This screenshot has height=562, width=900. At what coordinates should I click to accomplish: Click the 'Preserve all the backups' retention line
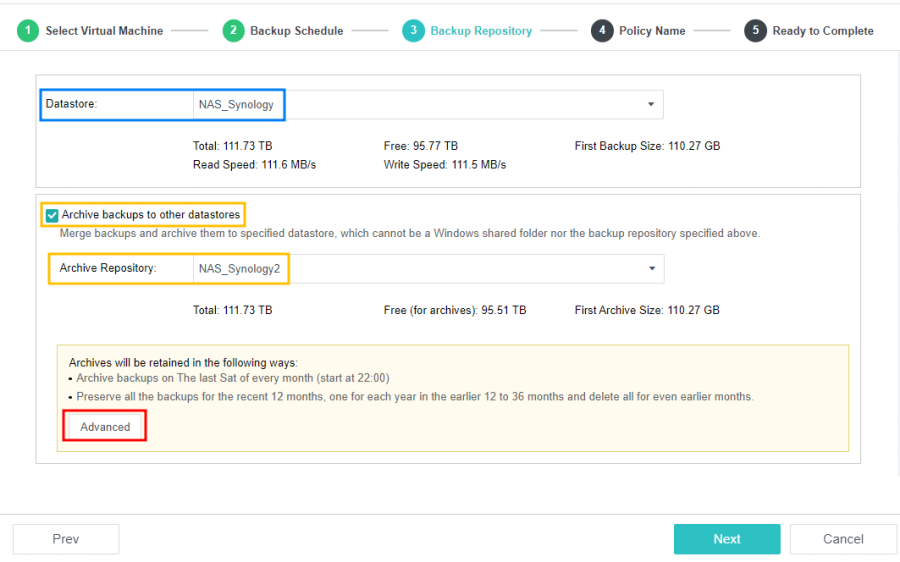415,397
